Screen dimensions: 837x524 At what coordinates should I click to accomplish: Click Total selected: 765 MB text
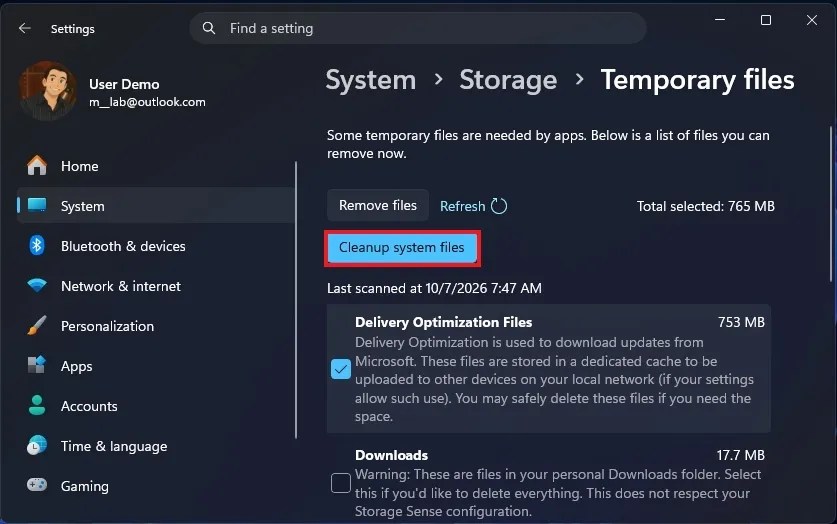point(705,206)
